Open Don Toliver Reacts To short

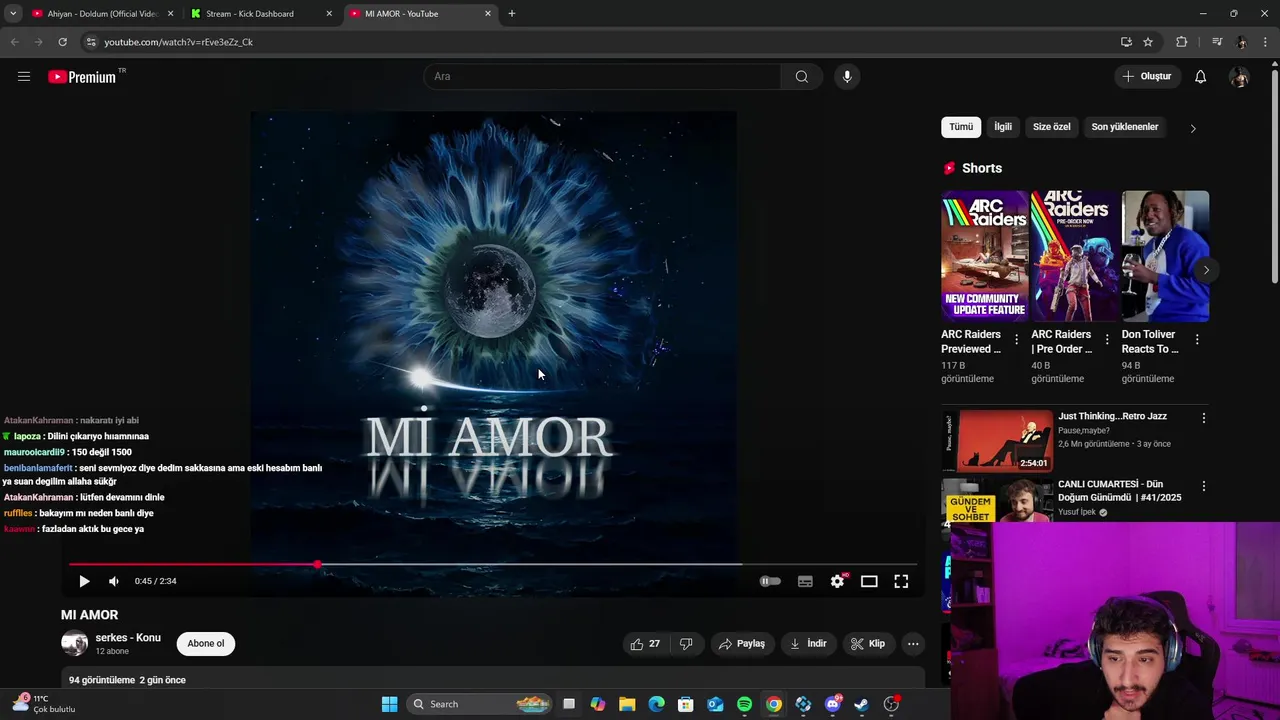[x=1165, y=256]
